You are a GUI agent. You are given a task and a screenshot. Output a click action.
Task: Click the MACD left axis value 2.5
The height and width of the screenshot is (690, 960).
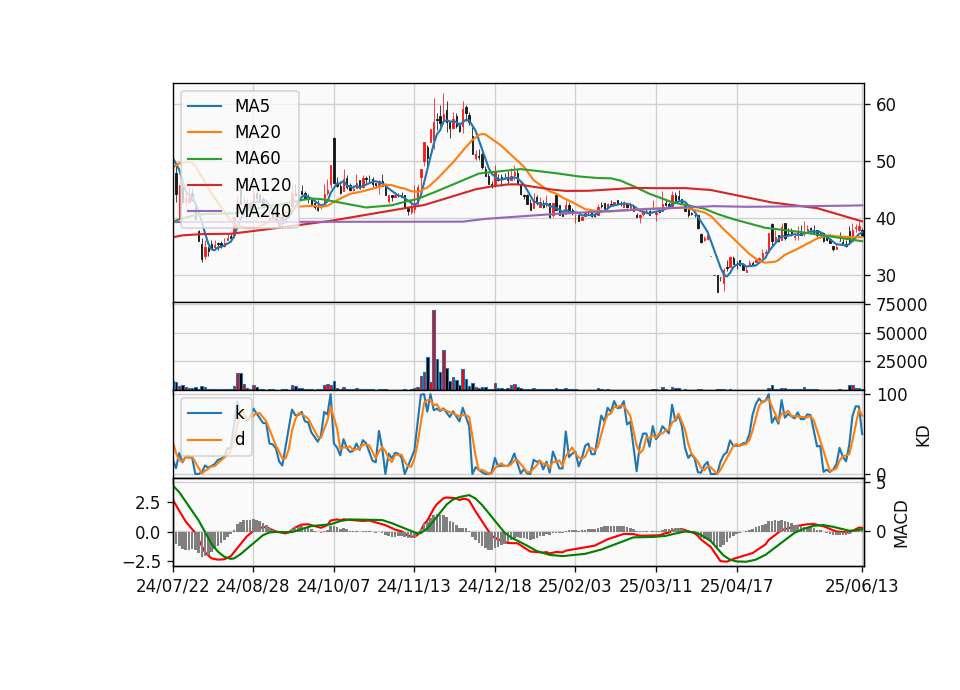click(148, 503)
